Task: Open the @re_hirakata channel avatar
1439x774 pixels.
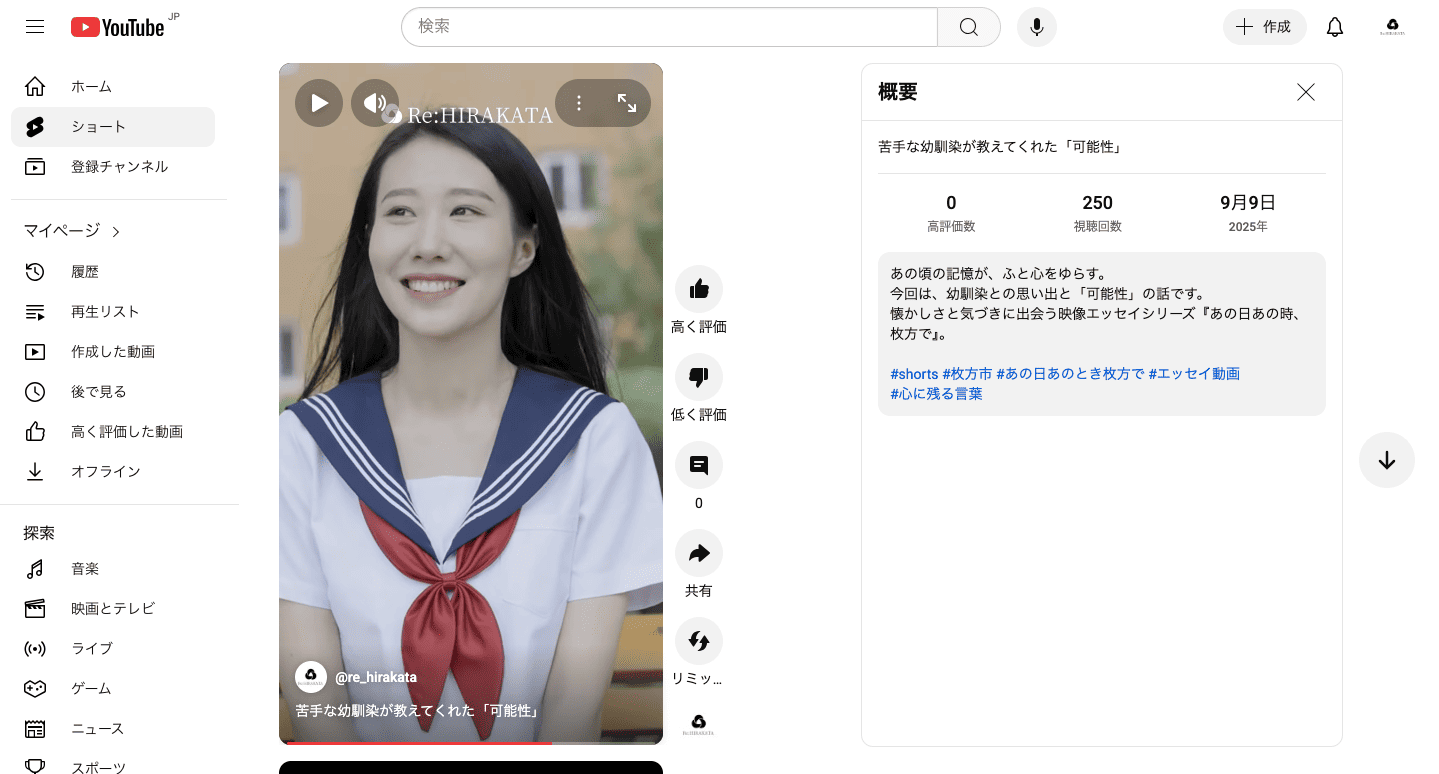Action: click(311, 677)
